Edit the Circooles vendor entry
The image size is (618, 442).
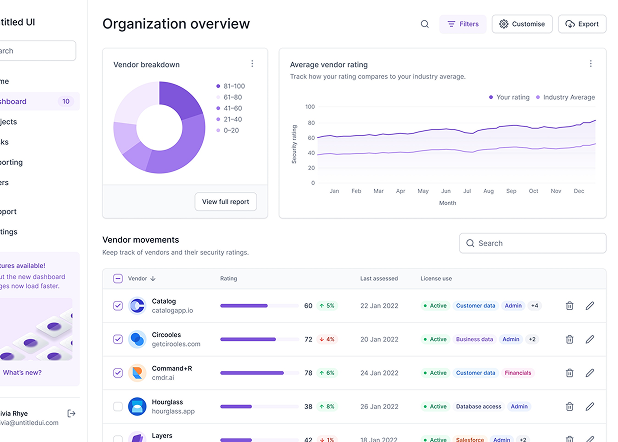pos(590,339)
